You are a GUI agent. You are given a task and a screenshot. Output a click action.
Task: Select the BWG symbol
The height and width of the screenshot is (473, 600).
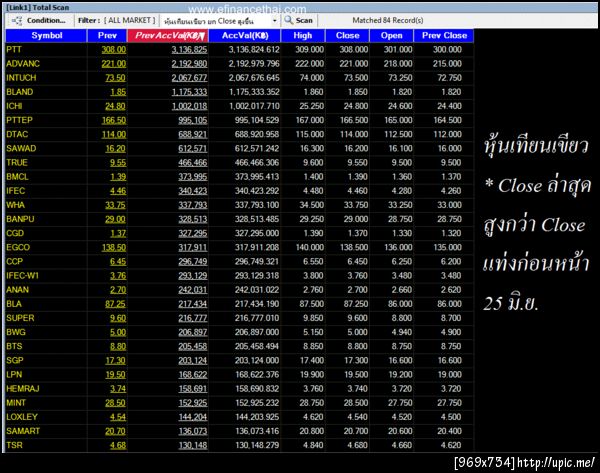(16, 333)
